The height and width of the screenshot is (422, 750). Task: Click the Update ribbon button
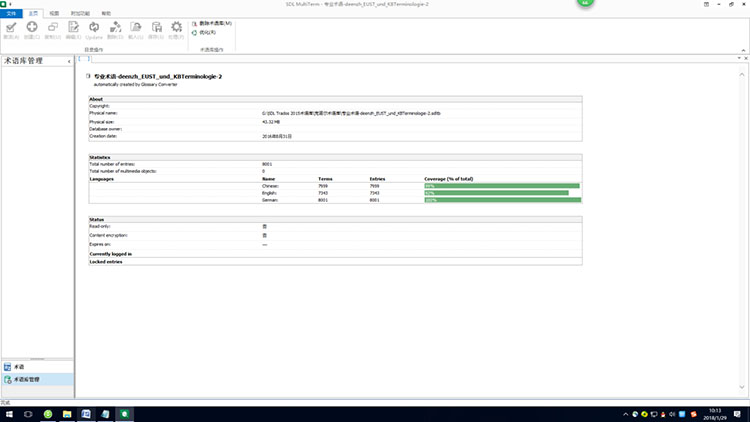pos(94,31)
